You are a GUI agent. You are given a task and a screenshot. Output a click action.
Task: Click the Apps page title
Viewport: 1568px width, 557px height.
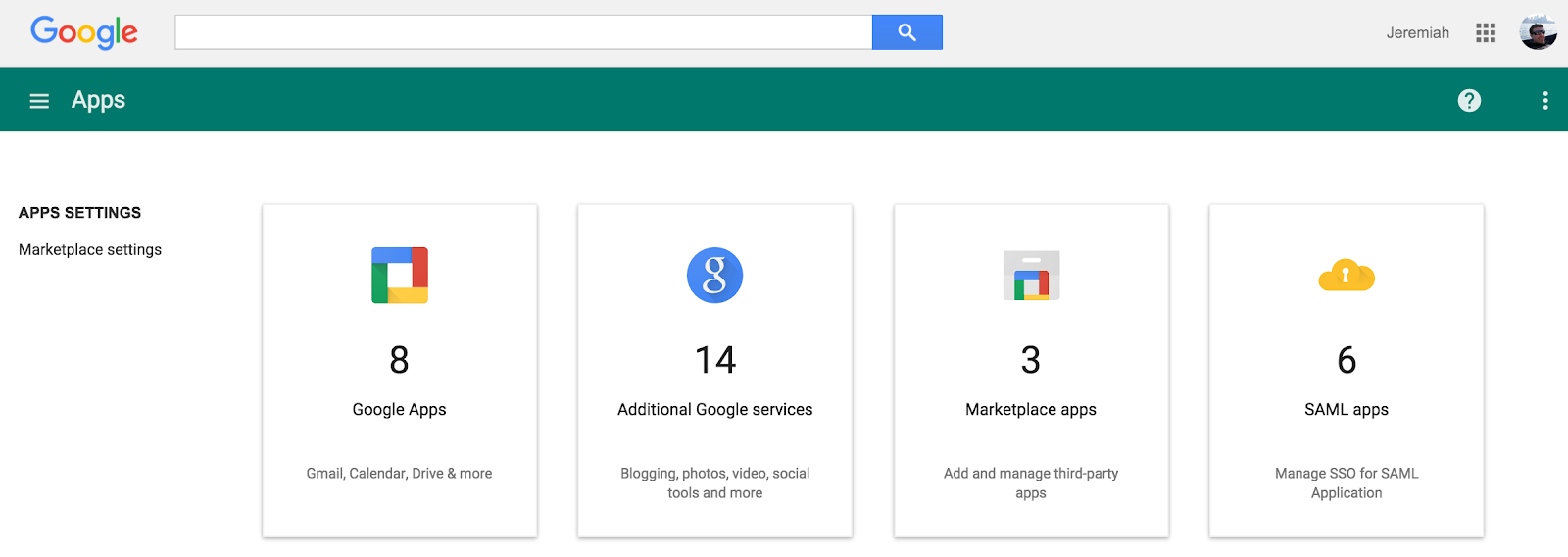click(98, 100)
